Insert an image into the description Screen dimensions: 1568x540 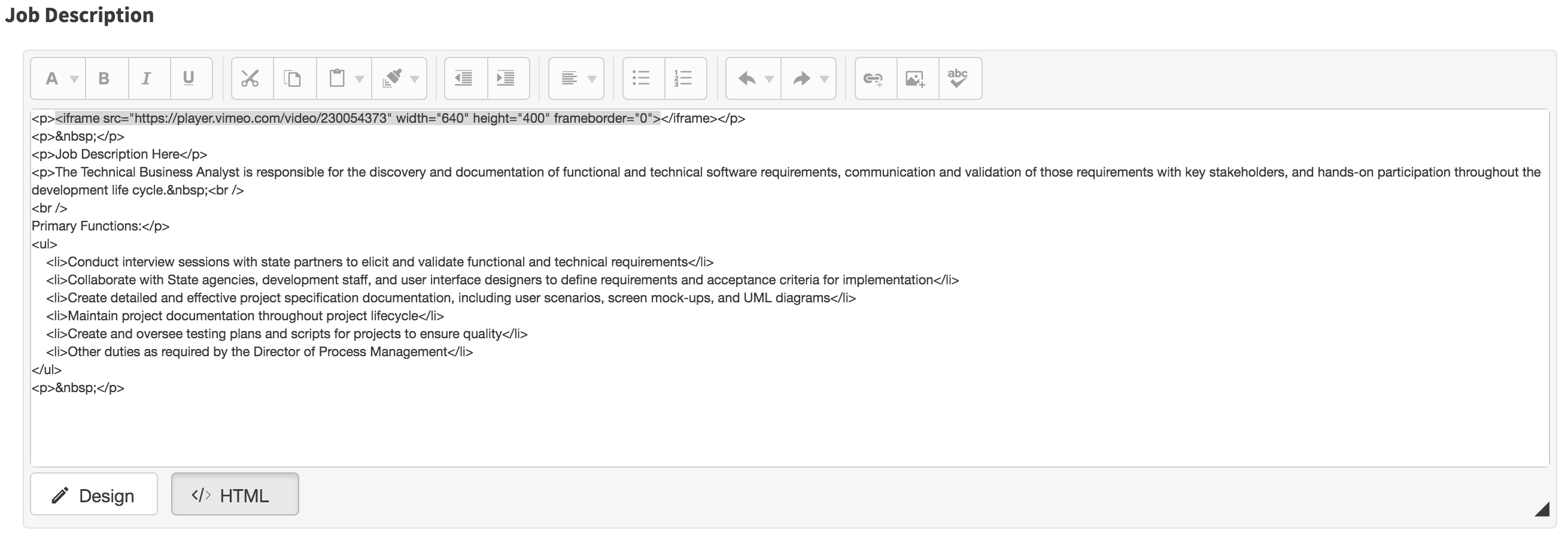[916, 78]
